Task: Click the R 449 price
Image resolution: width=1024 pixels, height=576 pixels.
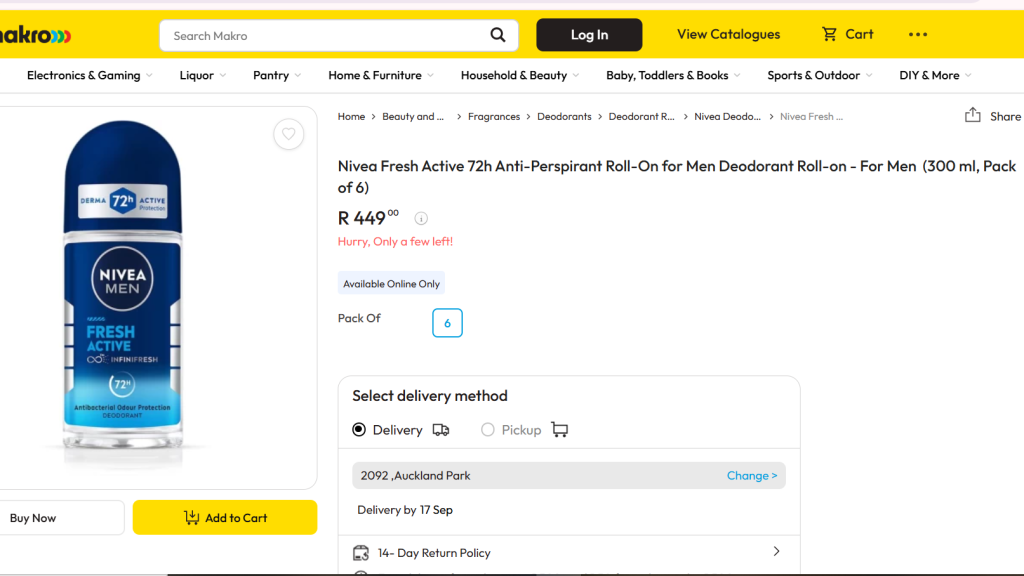Action: [368, 217]
